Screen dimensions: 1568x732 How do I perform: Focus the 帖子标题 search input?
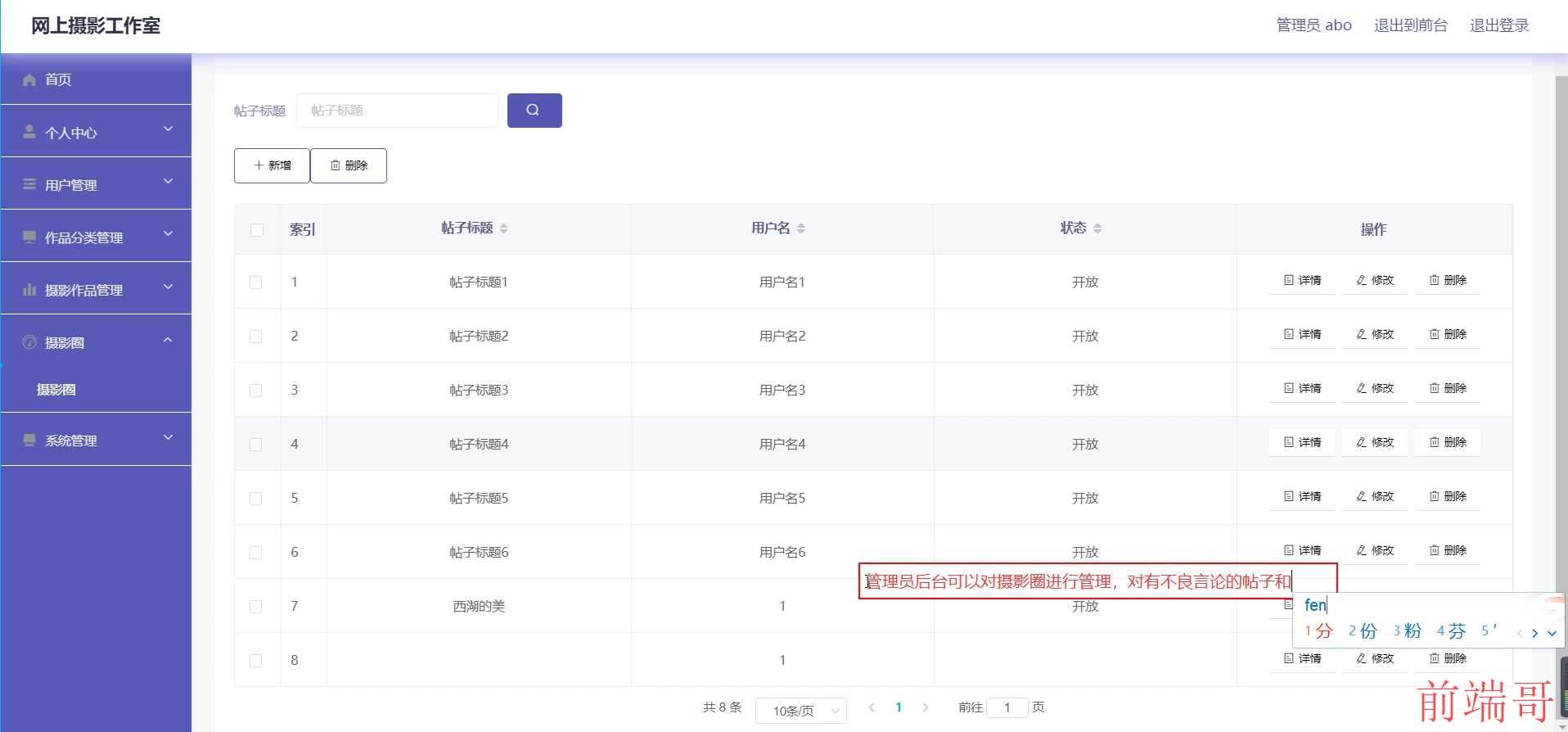pyautogui.click(x=397, y=110)
